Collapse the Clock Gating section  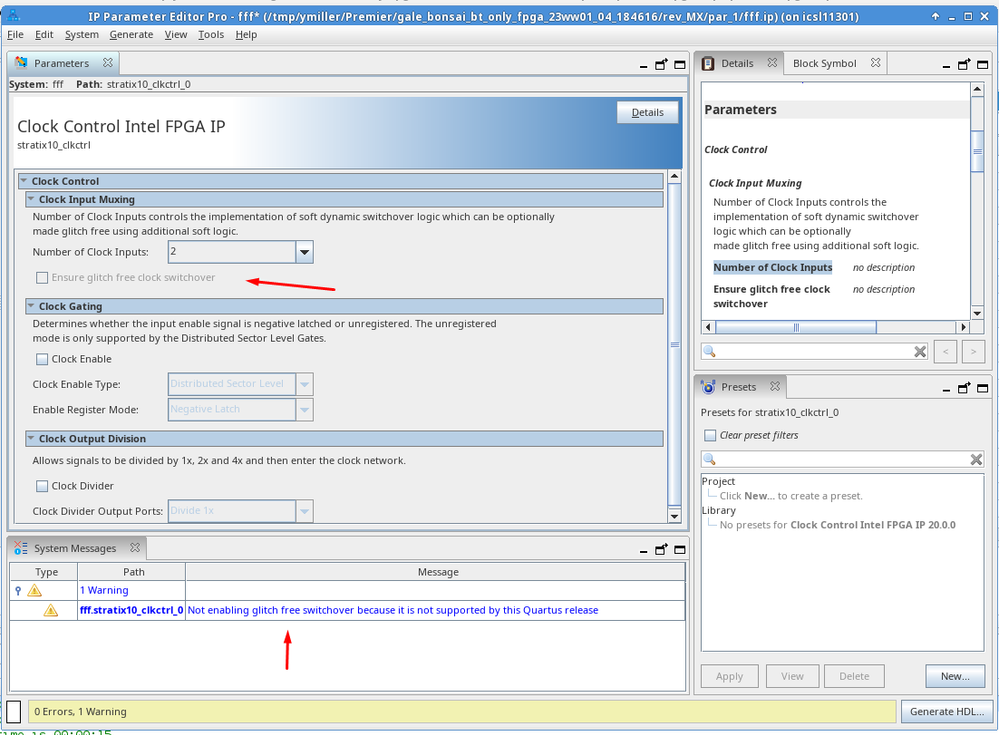click(31, 306)
